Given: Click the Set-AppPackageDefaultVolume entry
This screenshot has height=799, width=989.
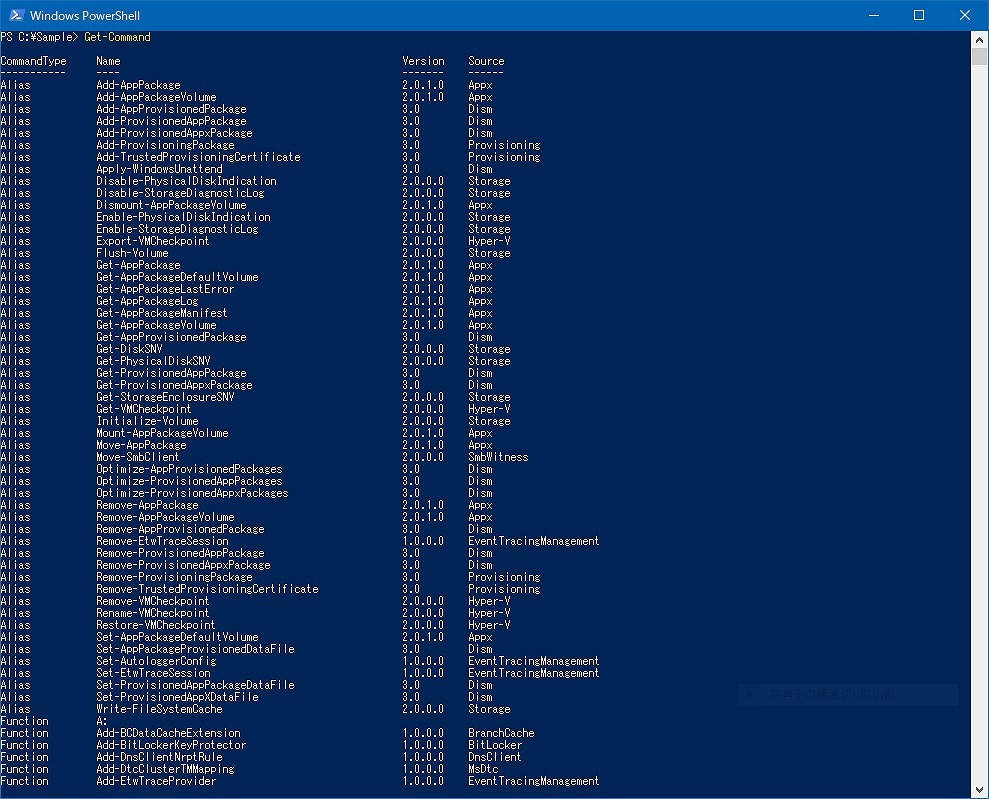Looking at the screenshot, I should [177, 637].
